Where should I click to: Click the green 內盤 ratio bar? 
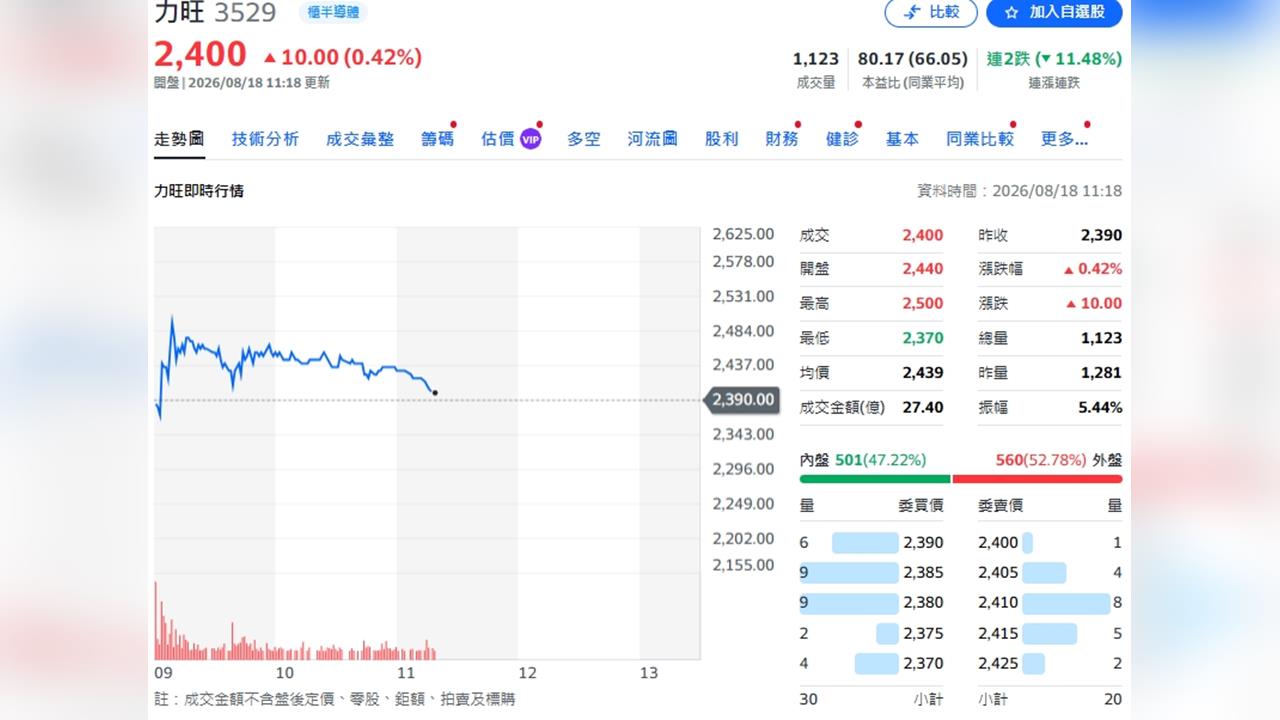click(x=875, y=479)
